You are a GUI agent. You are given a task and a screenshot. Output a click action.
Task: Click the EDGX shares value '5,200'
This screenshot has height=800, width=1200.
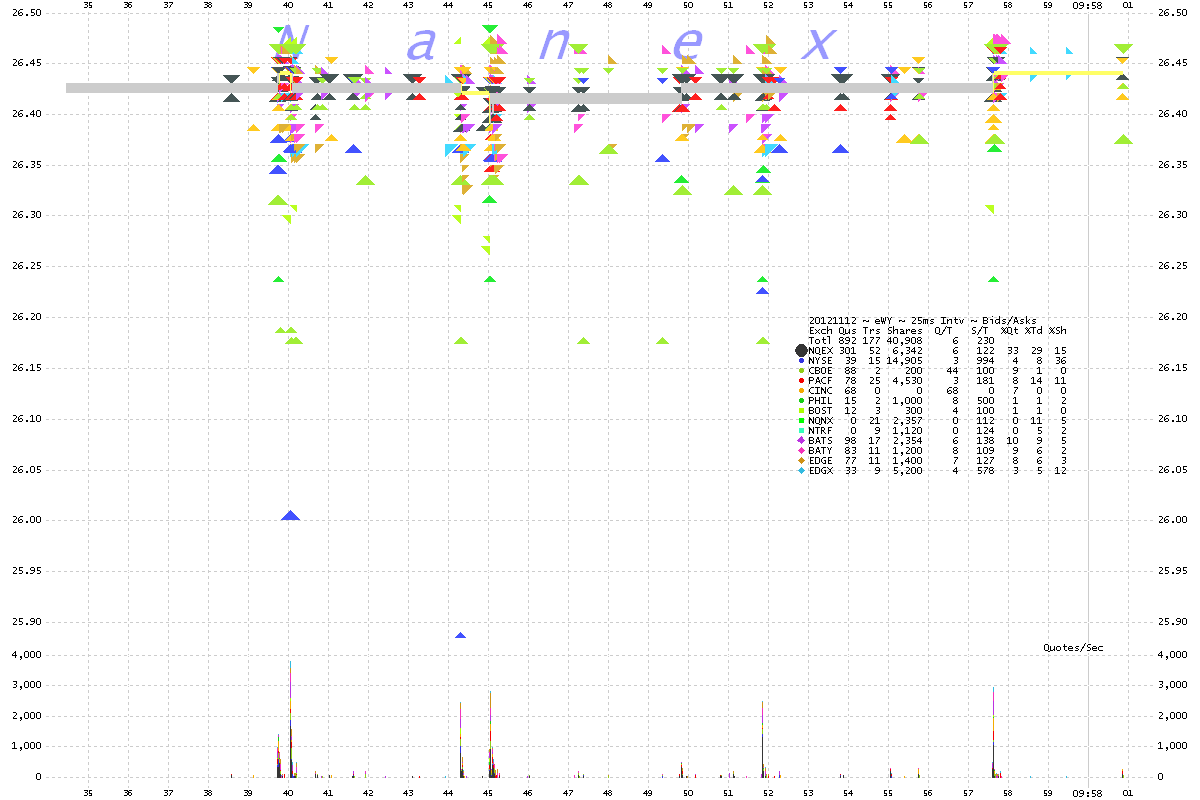908,470
